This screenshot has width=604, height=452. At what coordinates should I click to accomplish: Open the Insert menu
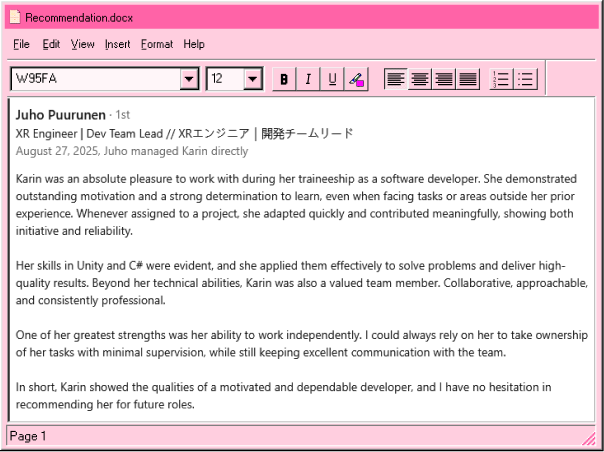tap(117, 44)
